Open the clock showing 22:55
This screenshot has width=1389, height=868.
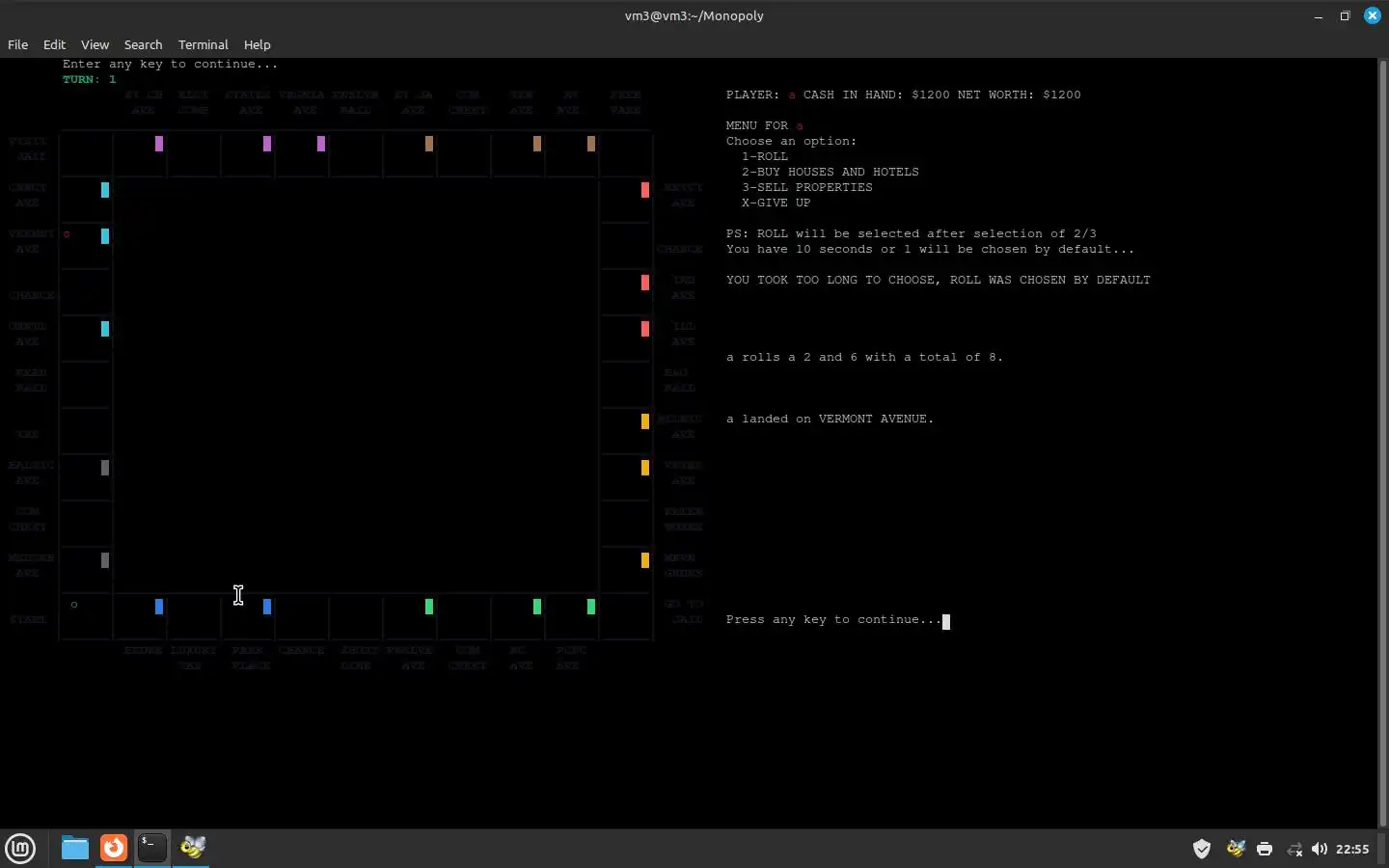[x=1352, y=849]
